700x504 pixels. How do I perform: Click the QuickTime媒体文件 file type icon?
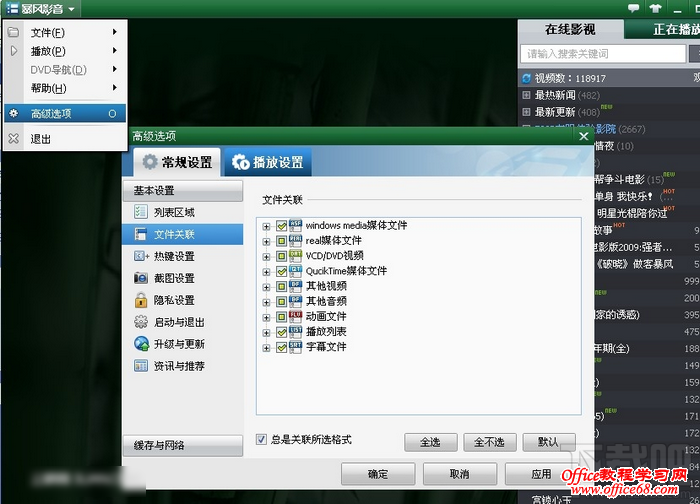click(x=296, y=271)
